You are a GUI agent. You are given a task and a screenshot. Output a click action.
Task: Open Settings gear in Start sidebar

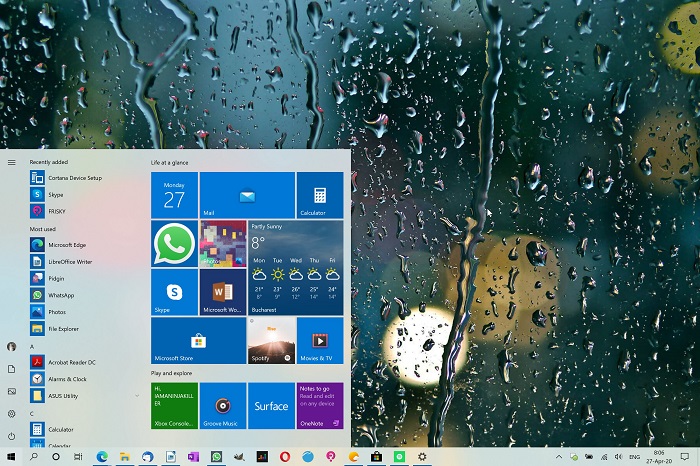[12, 414]
